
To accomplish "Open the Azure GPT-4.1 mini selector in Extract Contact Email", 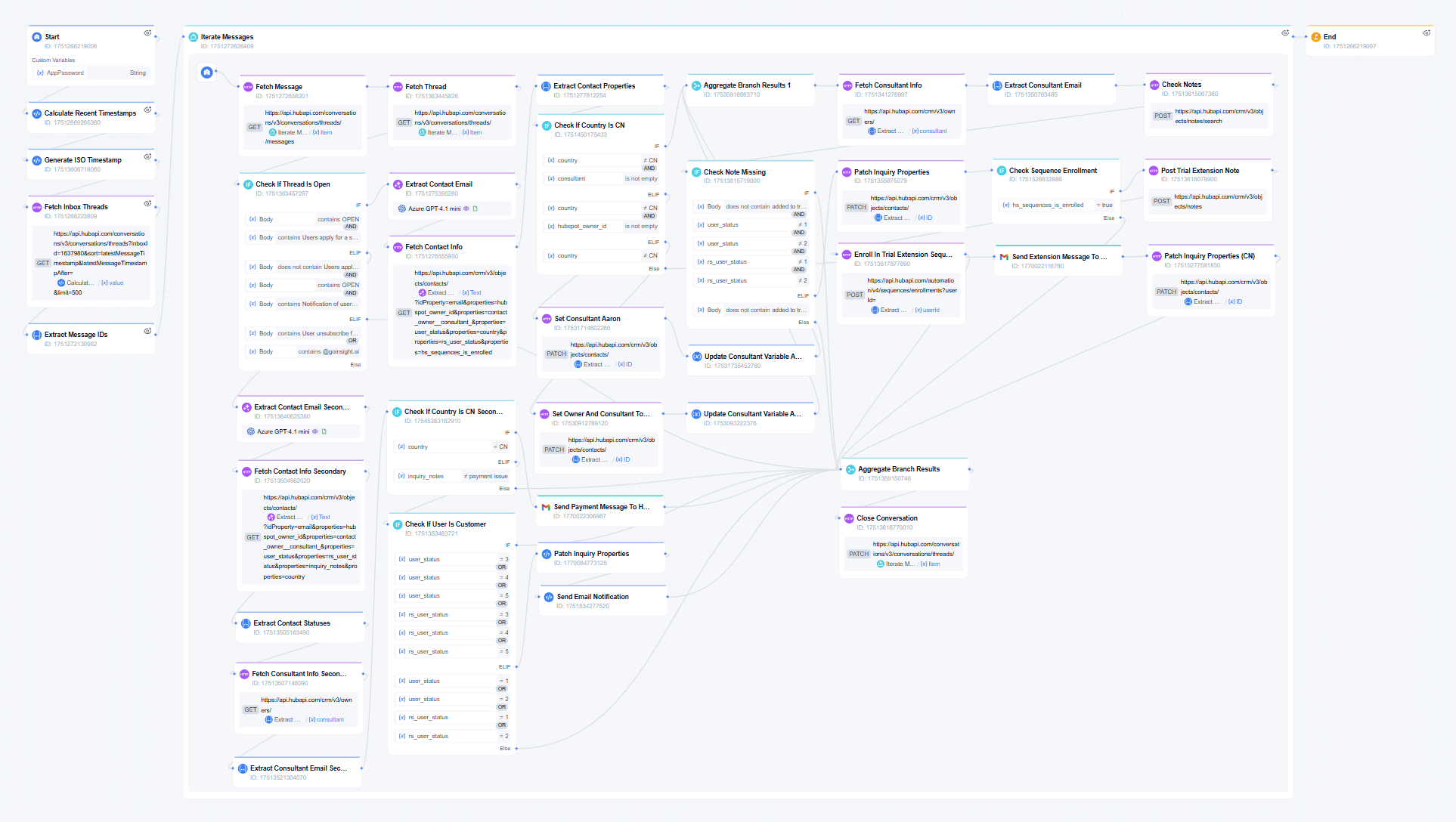I will tap(434, 209).
